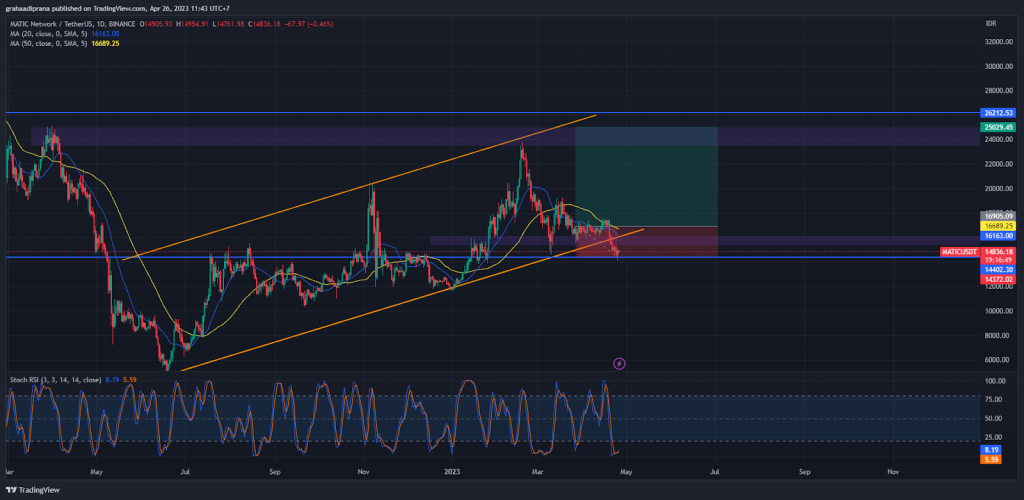Screen dimensions: 1024x500
Task: Click the blue 16163.00 MA price label
Action: 997,235
